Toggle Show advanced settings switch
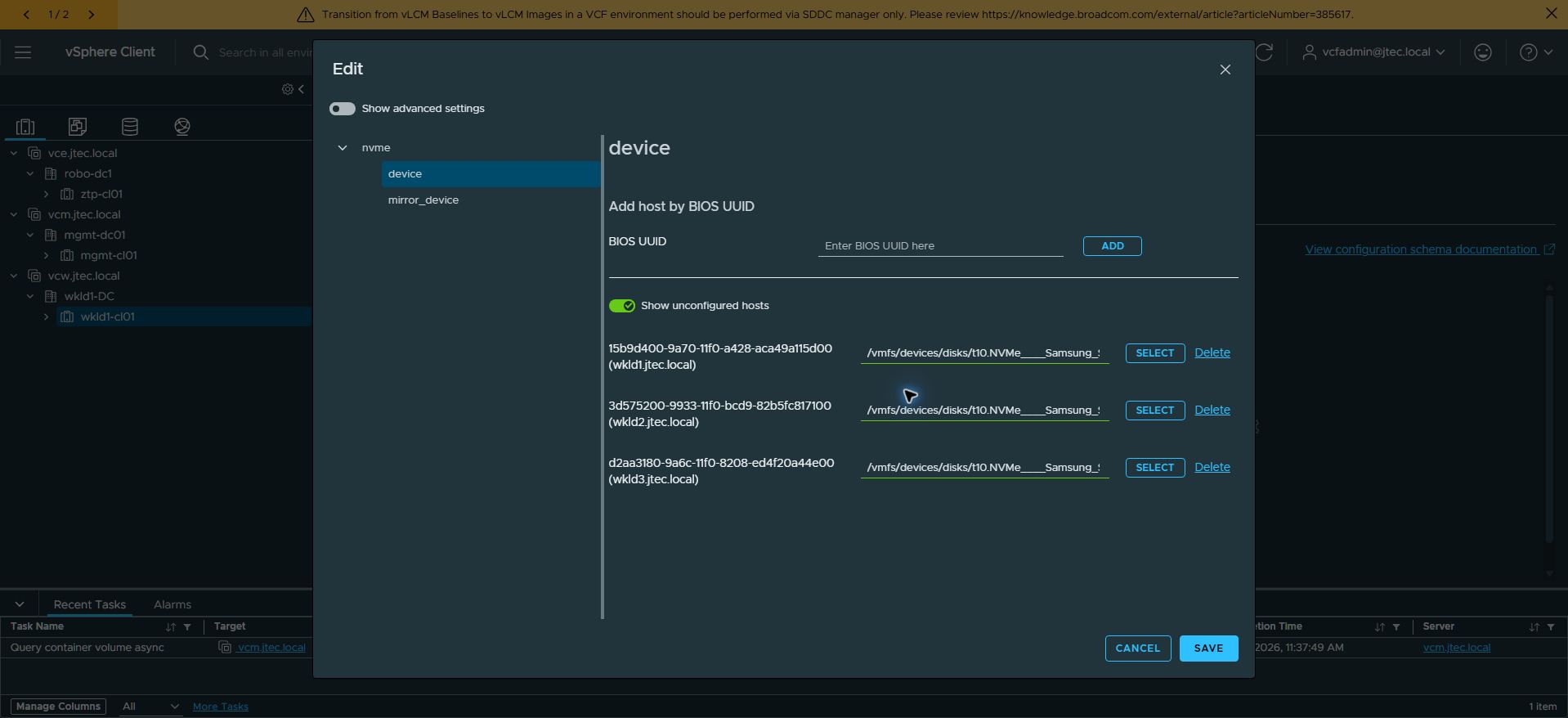 point(342,109)
